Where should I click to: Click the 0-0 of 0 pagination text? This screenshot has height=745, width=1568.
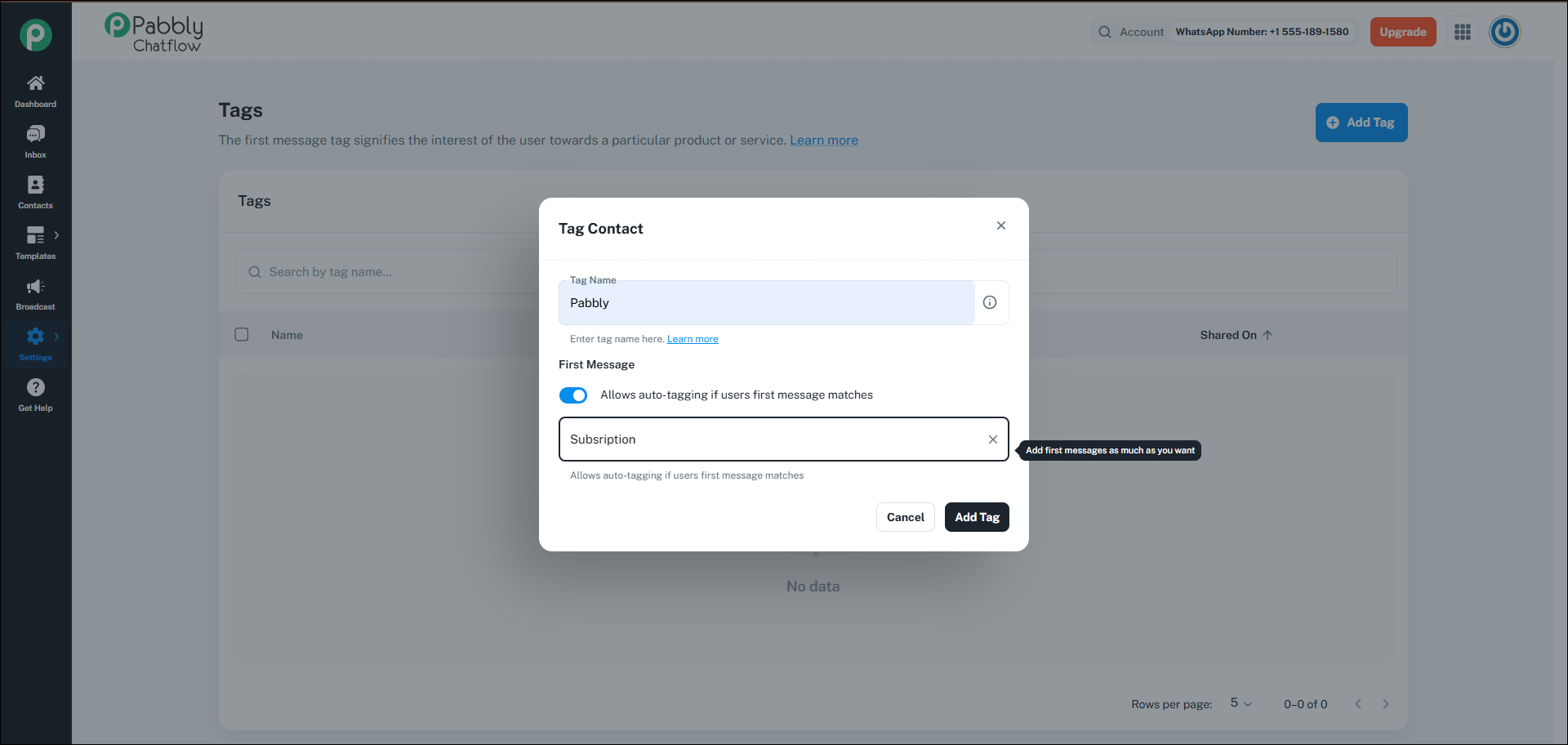(x=1305, y=704)
